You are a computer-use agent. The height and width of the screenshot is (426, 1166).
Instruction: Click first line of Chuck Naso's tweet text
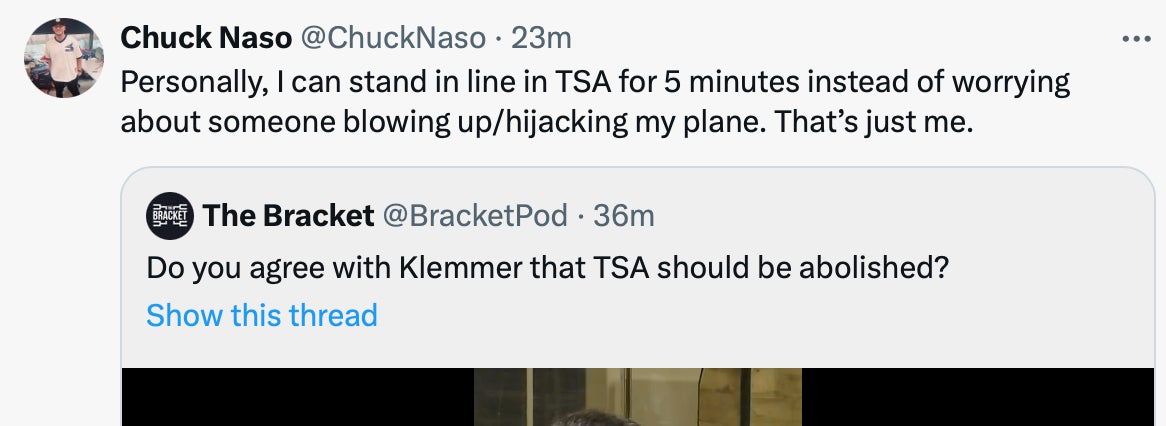(x=594, y=81)
